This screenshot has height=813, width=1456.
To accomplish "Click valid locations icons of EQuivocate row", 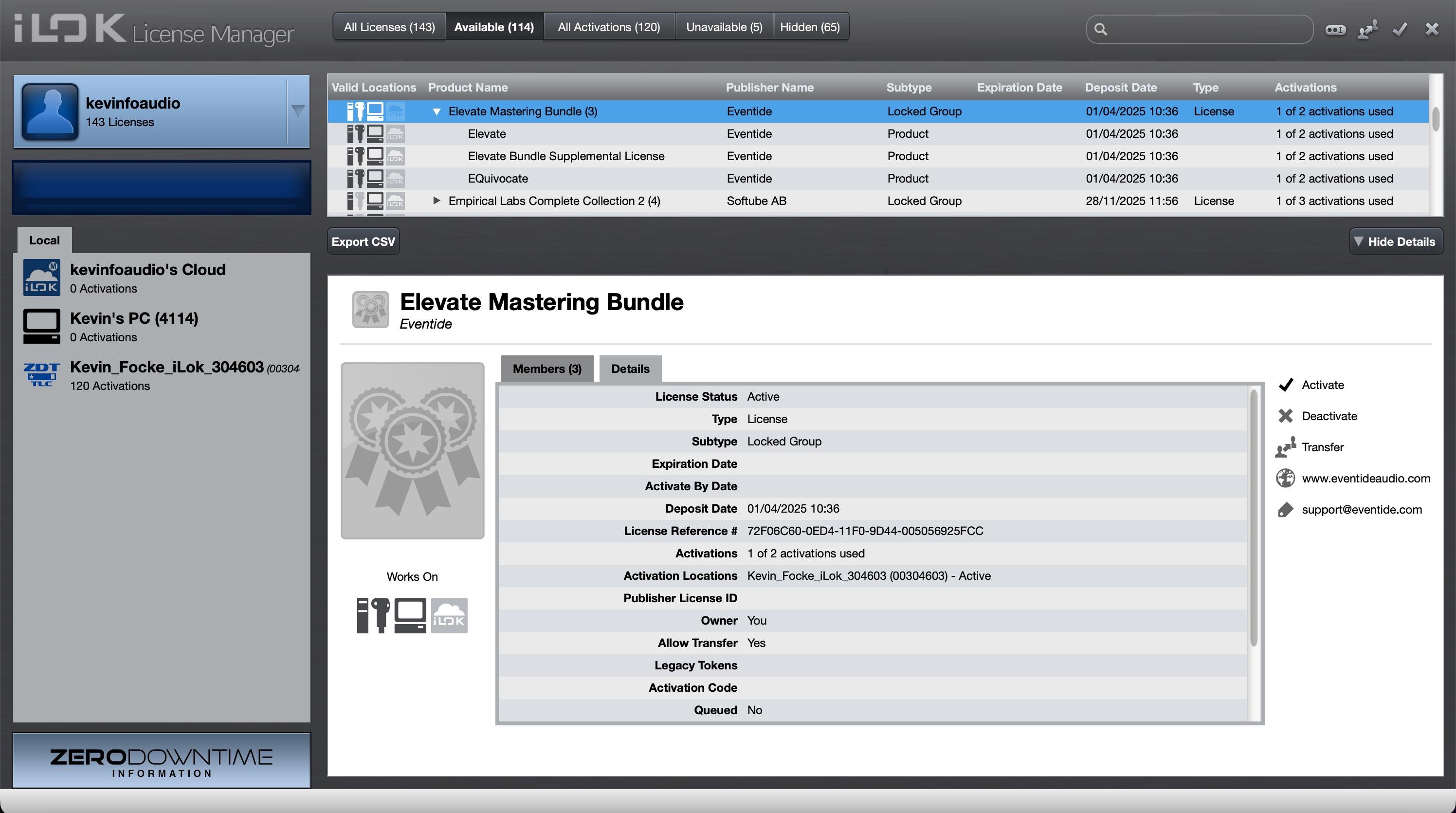I will tap(375, 179).
